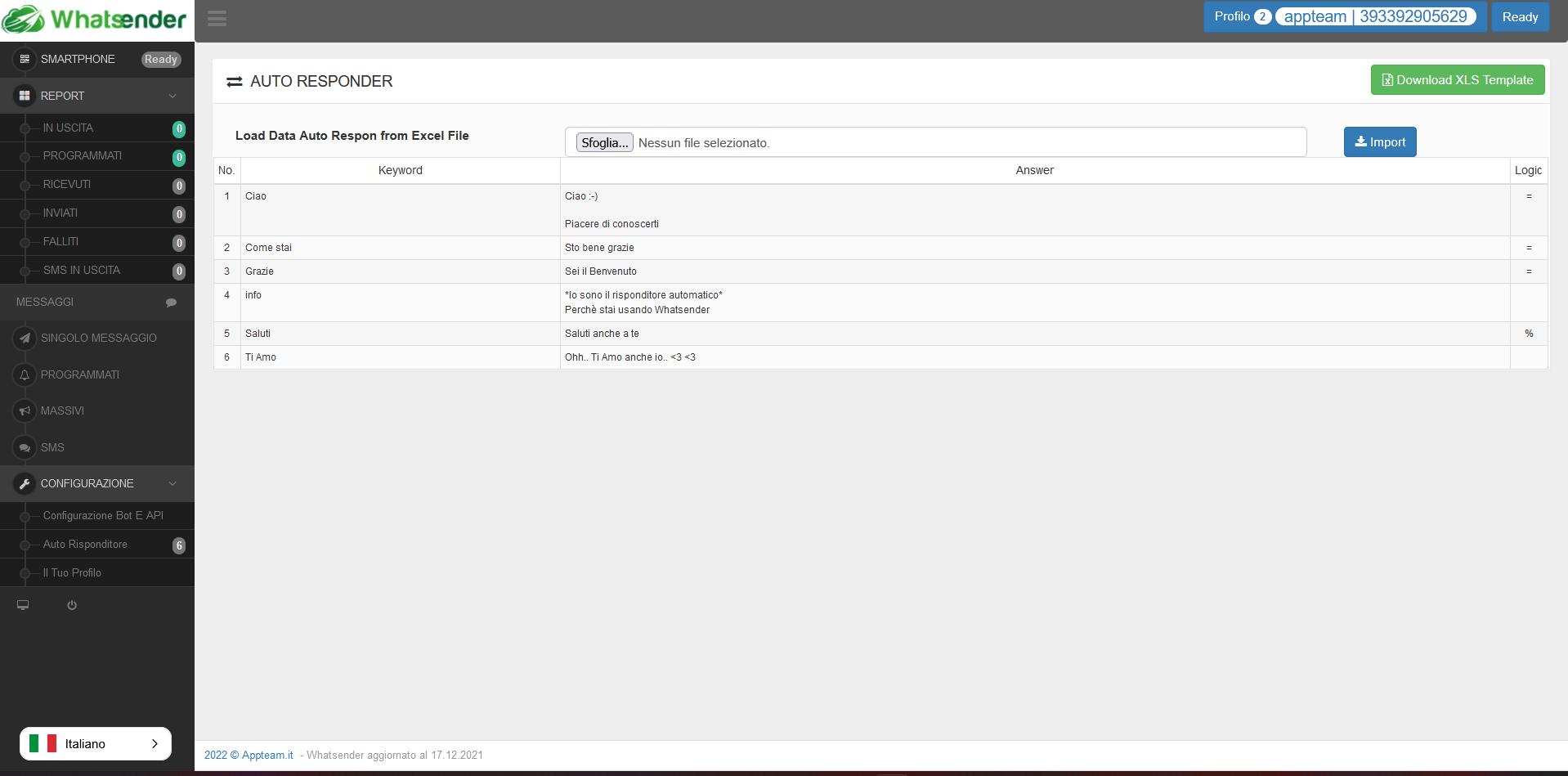Collapse the Configurazione menu chevron
This screenshot has height=776, width=1568.
click(172, 483)
